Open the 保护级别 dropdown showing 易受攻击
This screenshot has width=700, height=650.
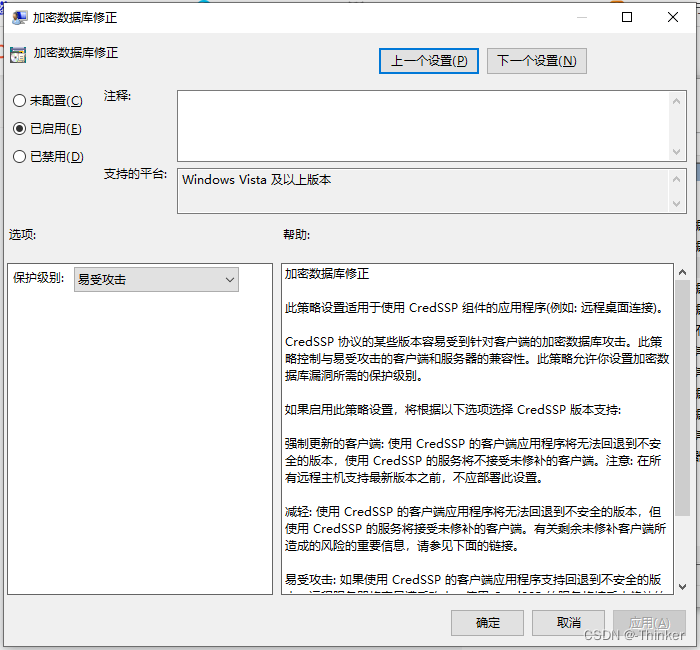pos(156,279)
